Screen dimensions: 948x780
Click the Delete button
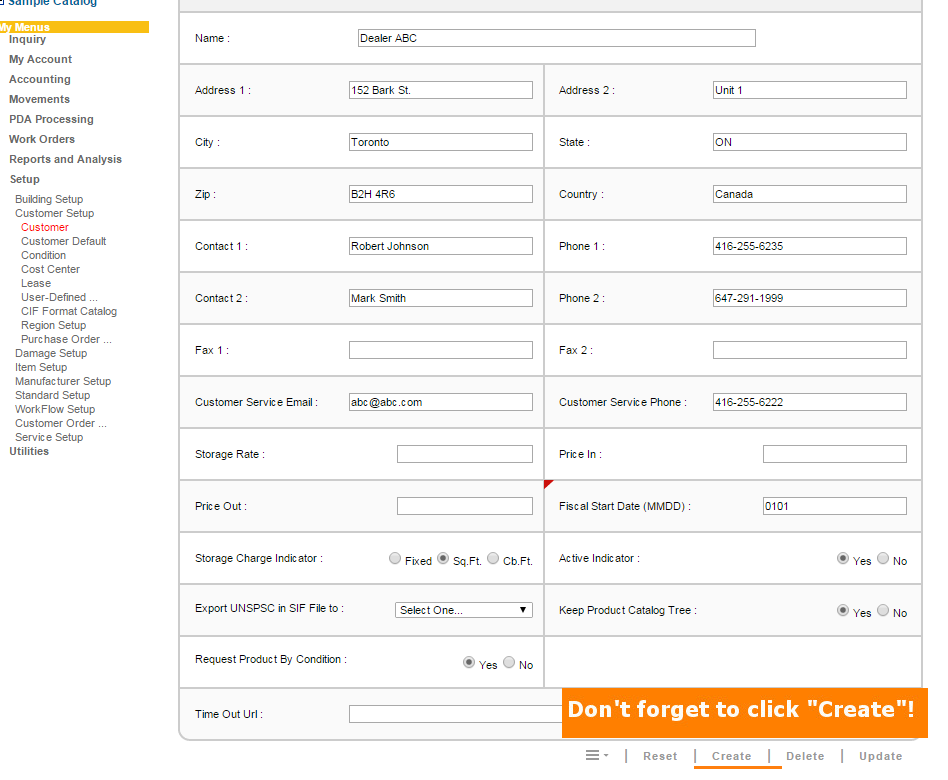coord(805,756)
